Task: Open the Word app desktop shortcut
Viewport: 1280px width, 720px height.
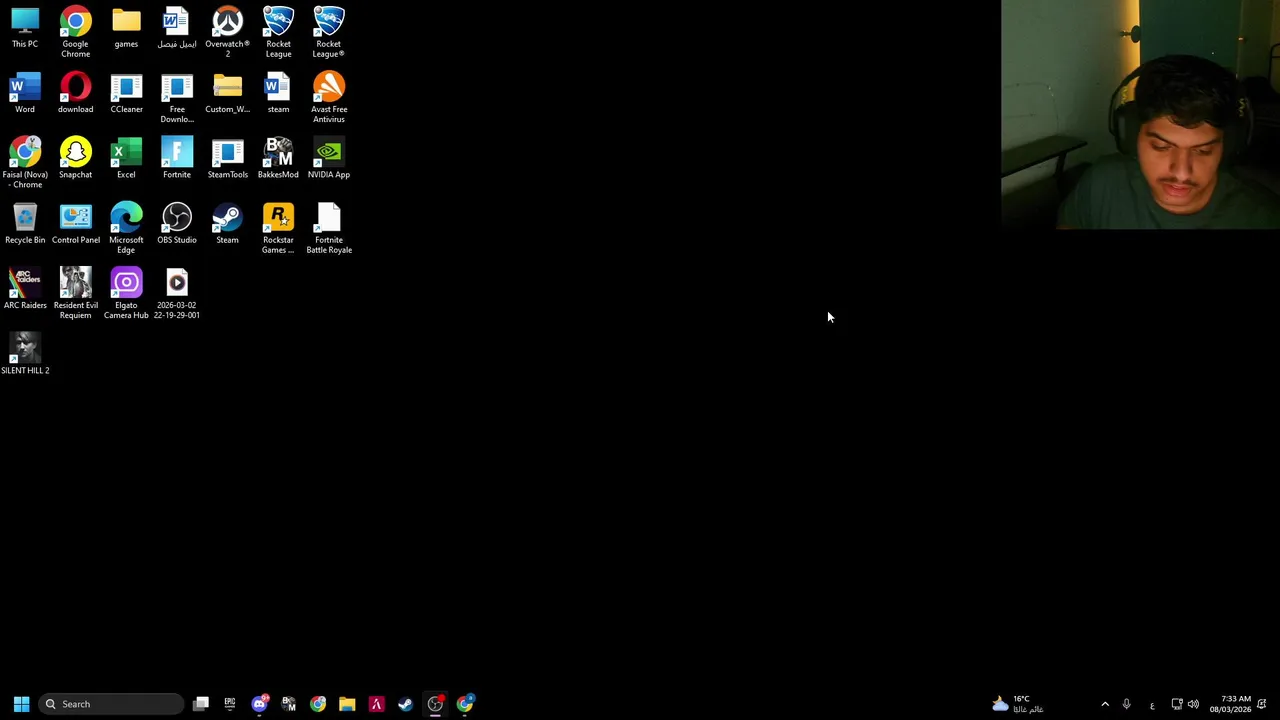Action: coord(25,93)
